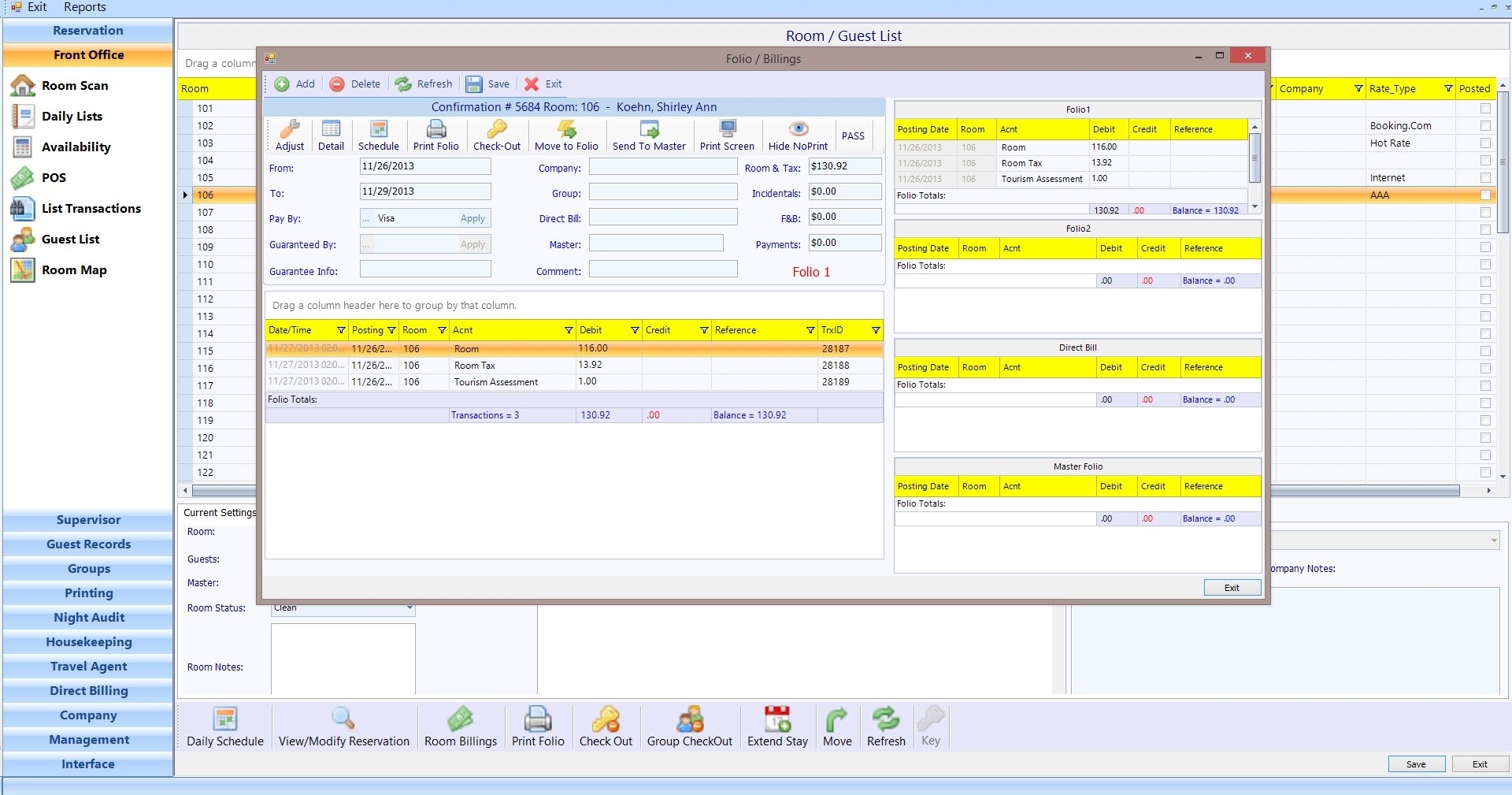Open the Room Status dropdown
Image resolution: width=1512 pixels, height=795 pixels.
pos(409,607)
